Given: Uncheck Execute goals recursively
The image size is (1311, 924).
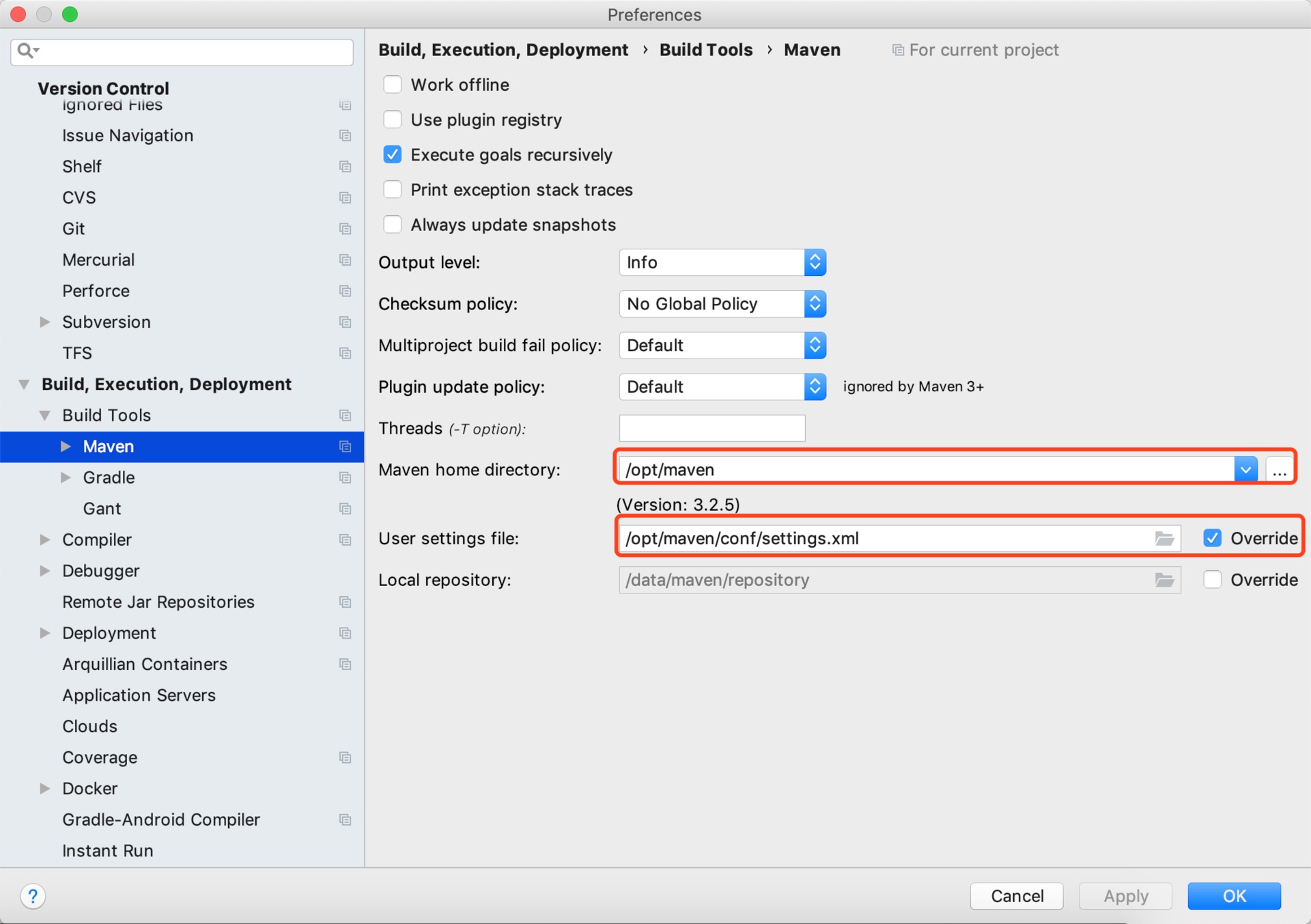Looking at the screenshot, I should pos(393,155).
